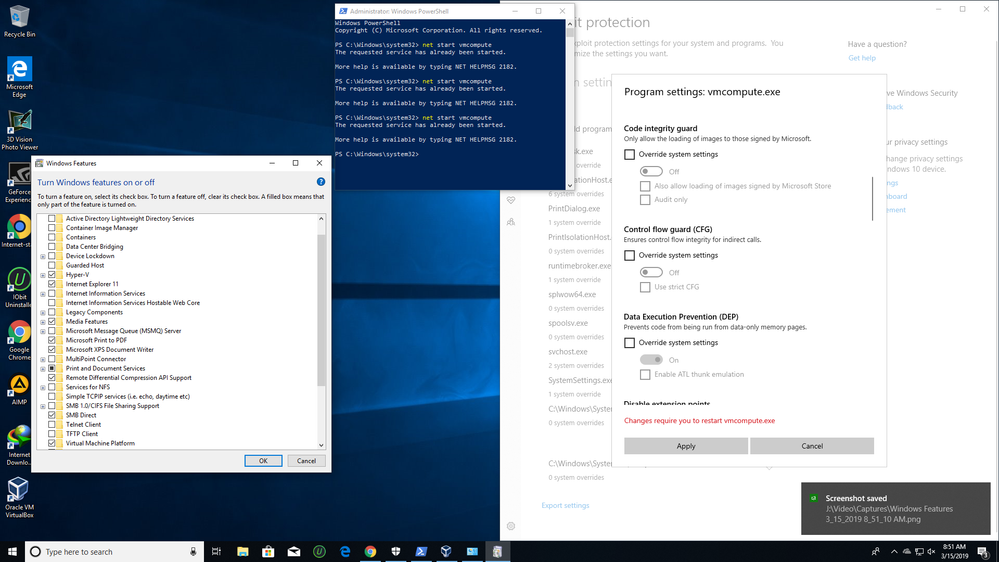Open Edge from the taskbar
The height and width of the screenshot is (562, 999).
345,552
